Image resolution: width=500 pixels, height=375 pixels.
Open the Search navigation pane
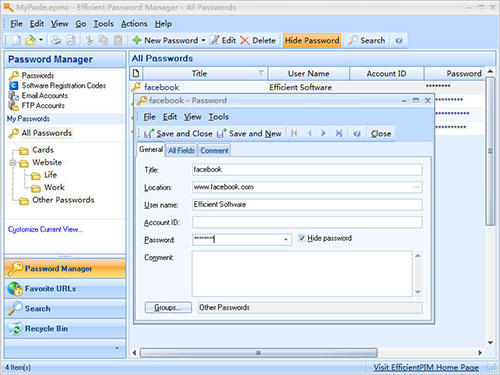click(x=65, y=309)
